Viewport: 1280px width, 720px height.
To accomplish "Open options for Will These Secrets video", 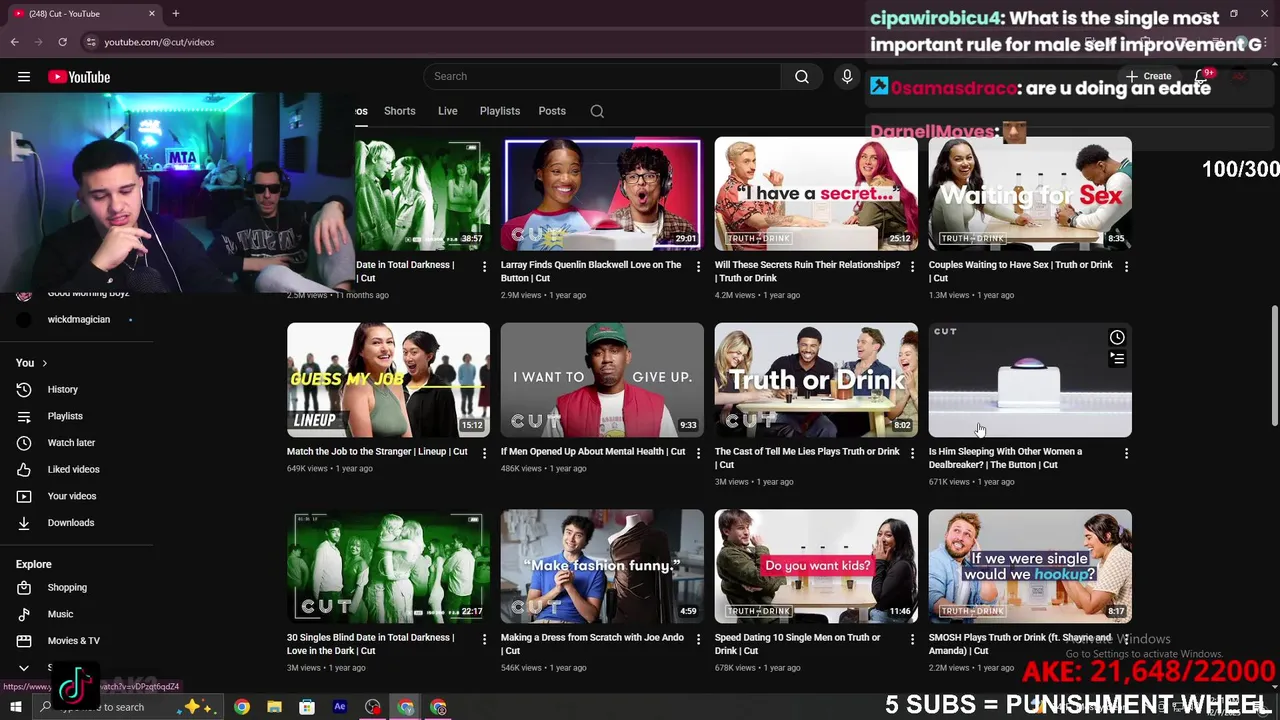I will (912, 267).
